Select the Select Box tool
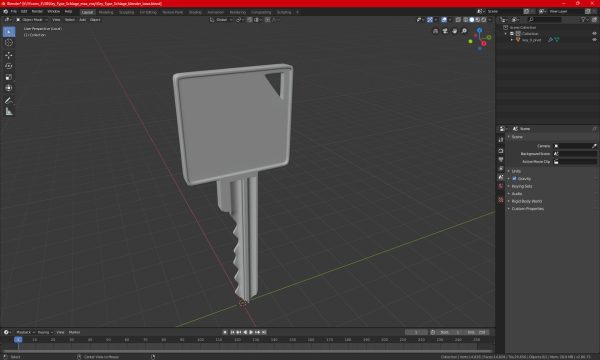Image resolution: width=600 pixels, height=360 pixels. point(9,32)
